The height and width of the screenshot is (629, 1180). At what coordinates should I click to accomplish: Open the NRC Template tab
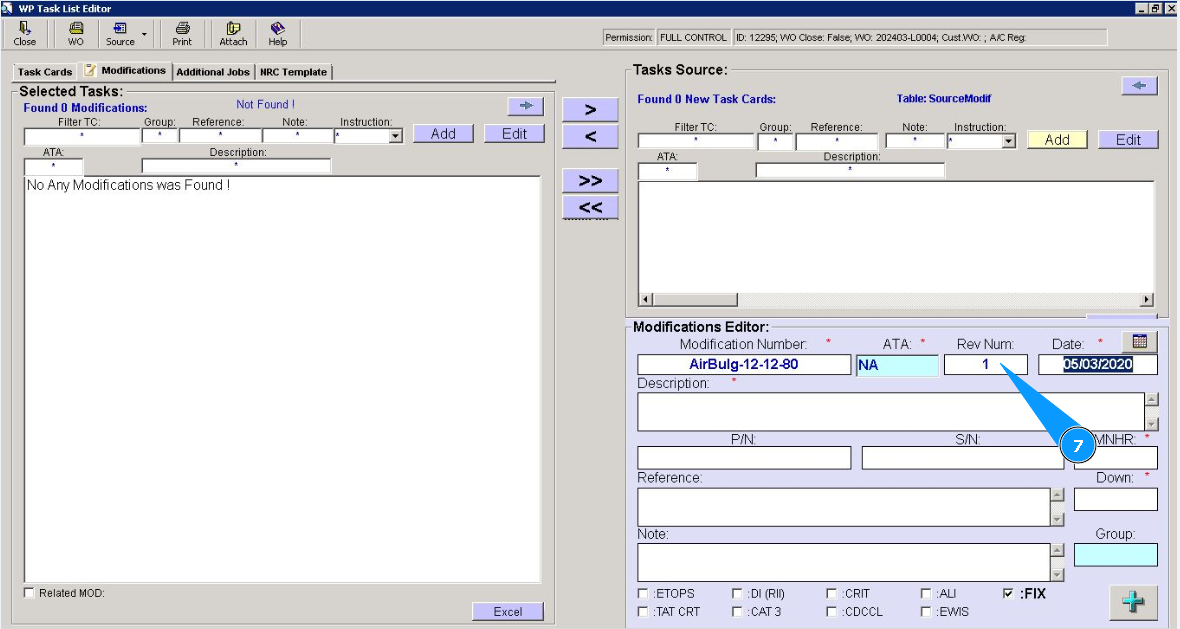293,72
